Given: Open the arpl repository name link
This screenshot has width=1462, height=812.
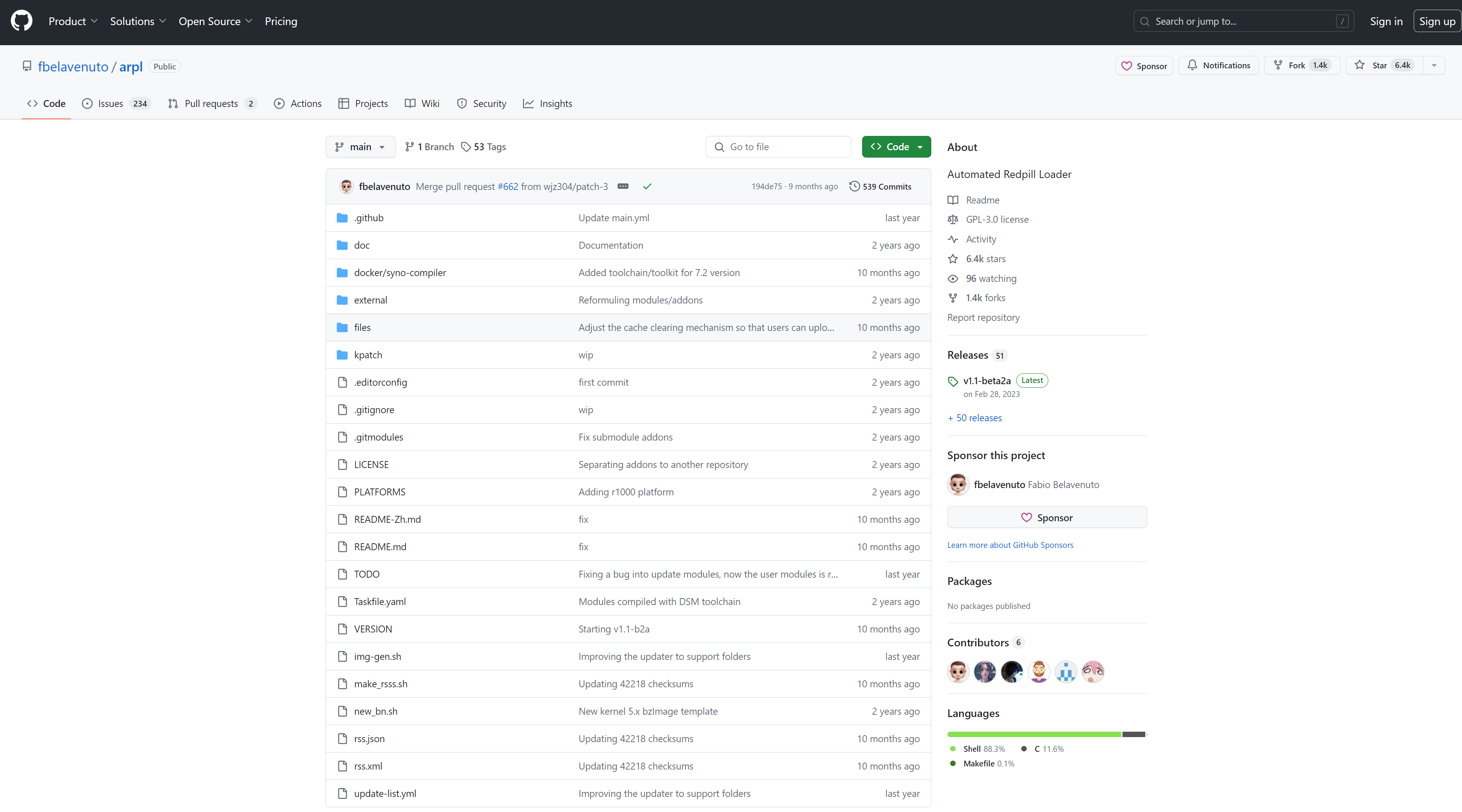Looking at the screenshot, I should tap(131, 66).
